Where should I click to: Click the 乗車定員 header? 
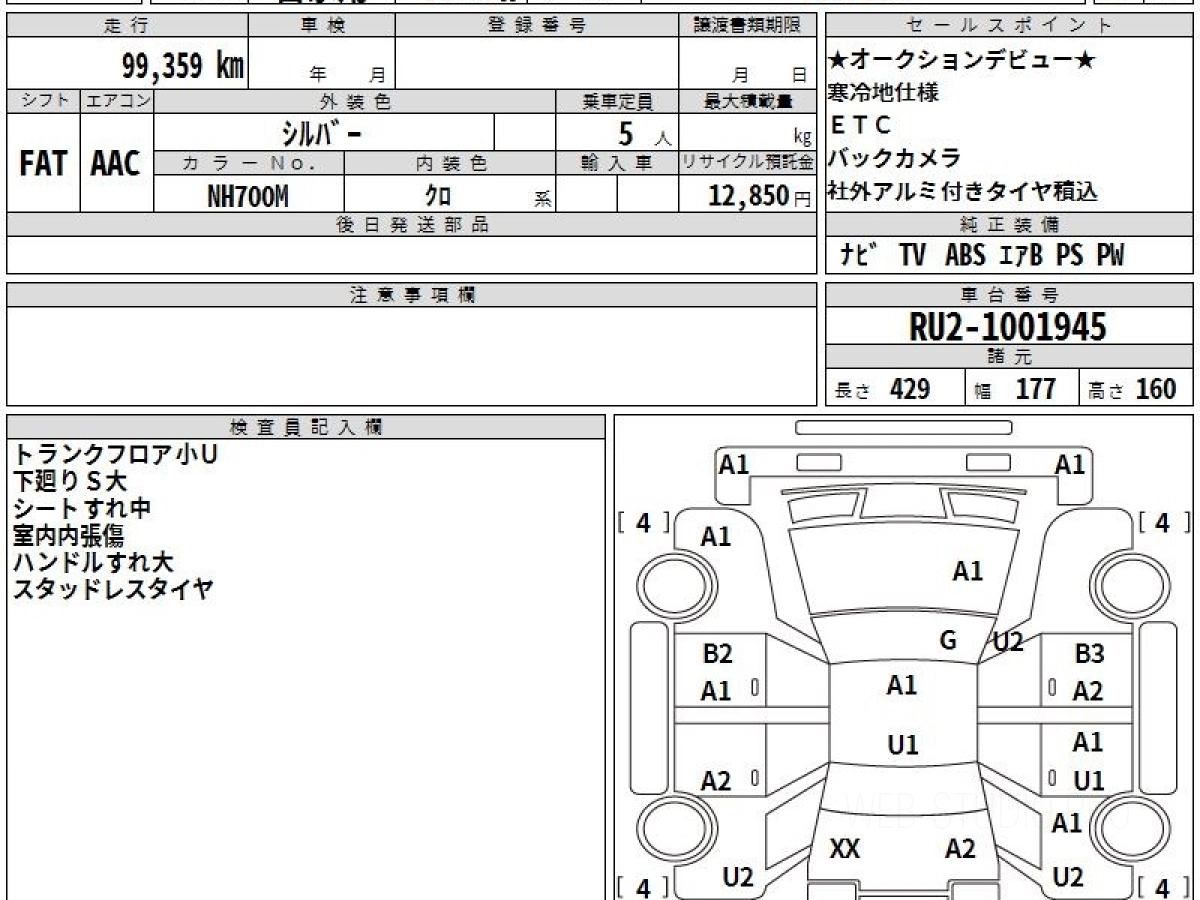pyautogui.click(x=617, y=101)
